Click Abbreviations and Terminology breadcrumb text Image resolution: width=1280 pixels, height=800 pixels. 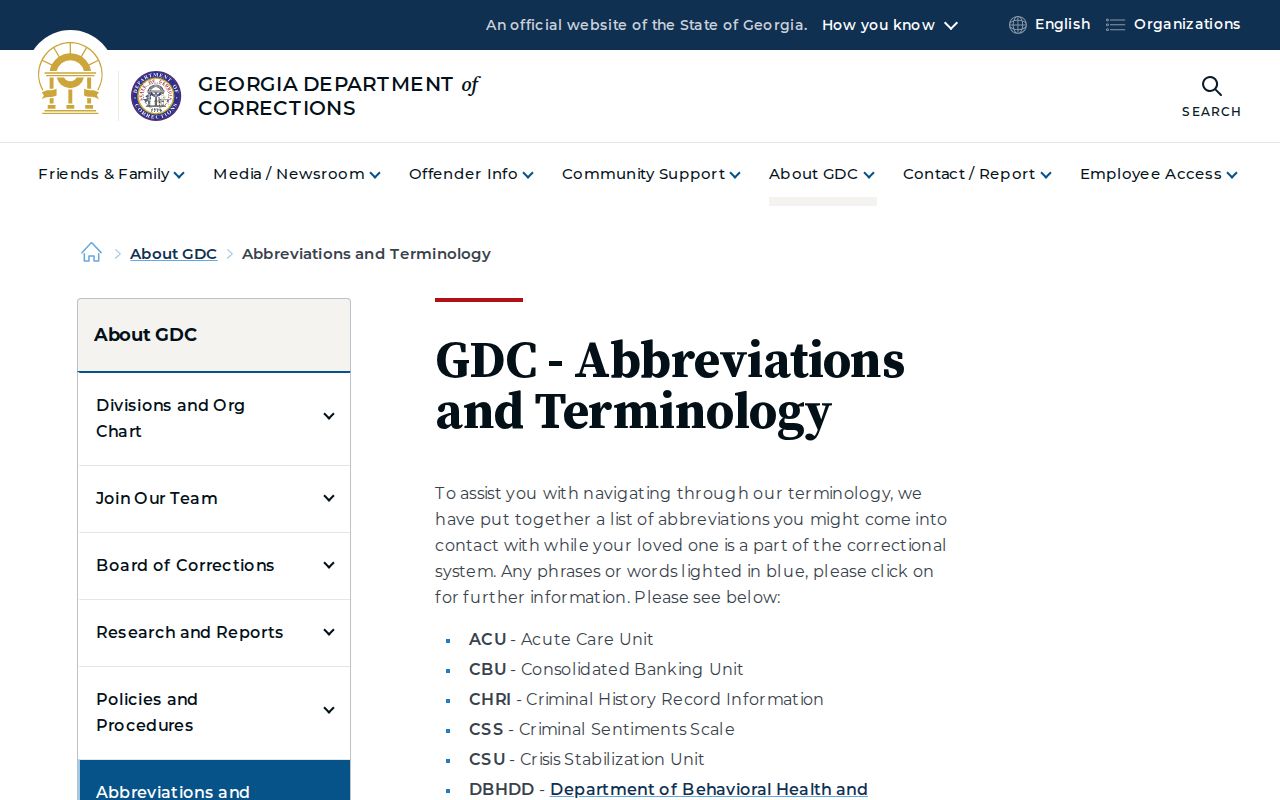click(366, 254)
